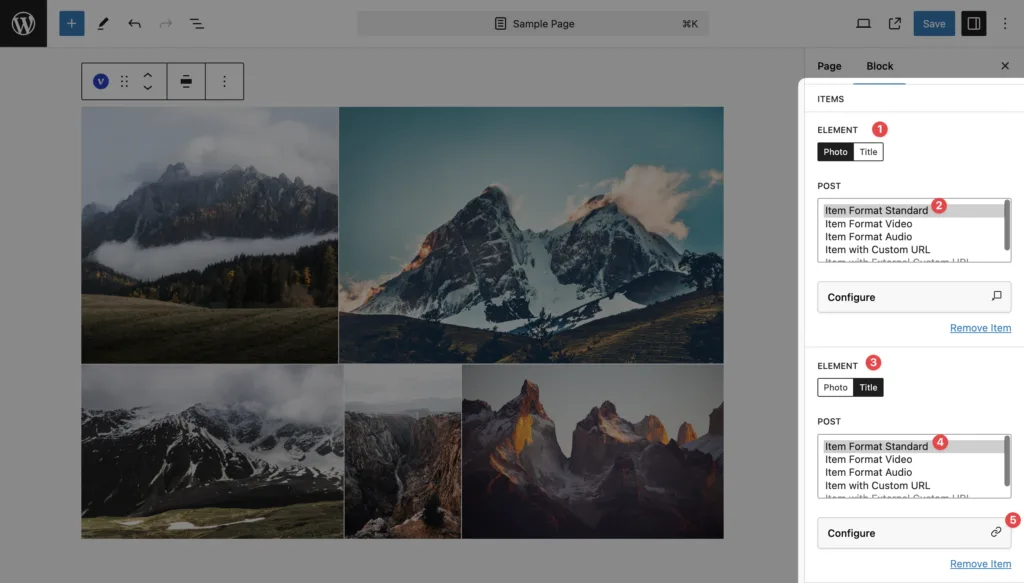Image resolution: width=1024 pixels, height=583 pixels.
Task: Open the block alignment control
Action: [x=186, y=81]
